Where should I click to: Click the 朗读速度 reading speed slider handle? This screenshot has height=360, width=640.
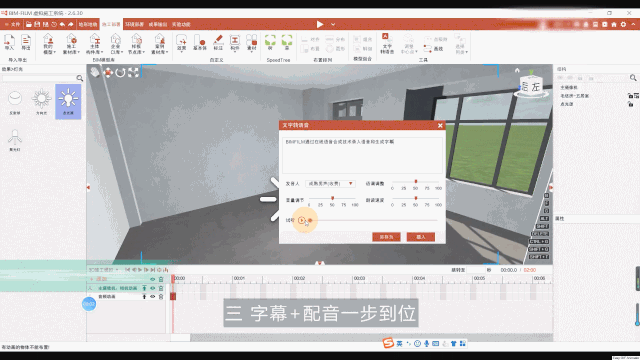(x=416, y=198)
